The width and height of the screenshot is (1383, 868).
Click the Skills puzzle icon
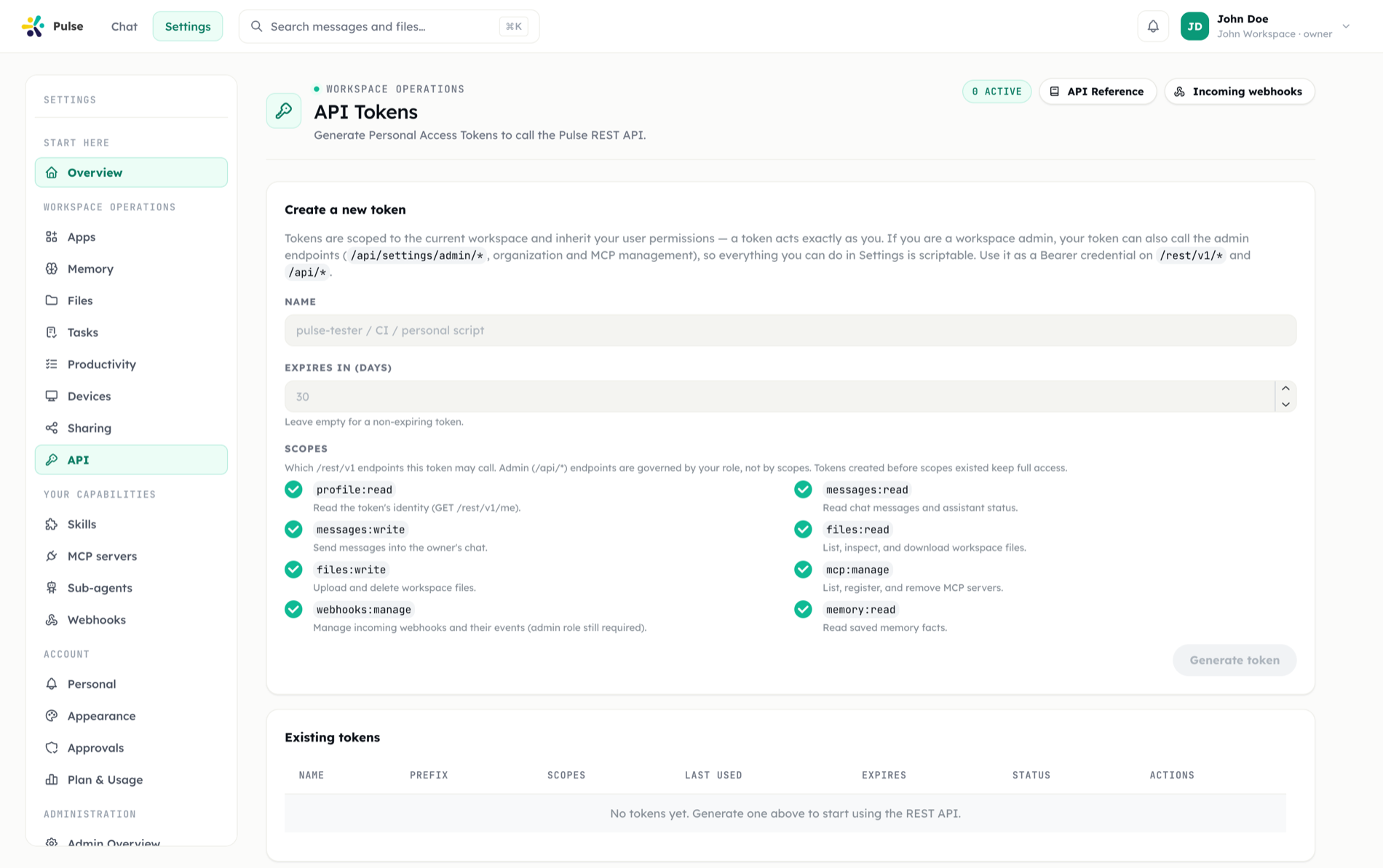click(52, 524)
